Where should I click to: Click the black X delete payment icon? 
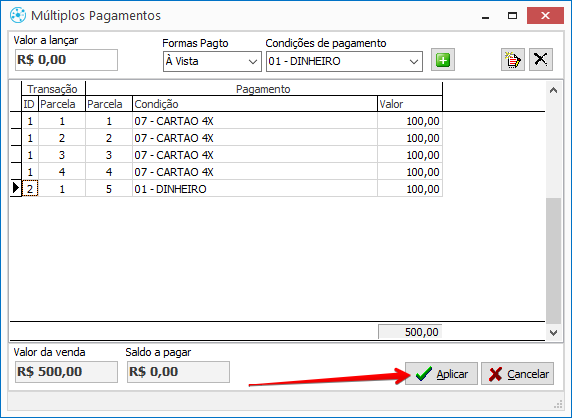[x=541, y=59]
